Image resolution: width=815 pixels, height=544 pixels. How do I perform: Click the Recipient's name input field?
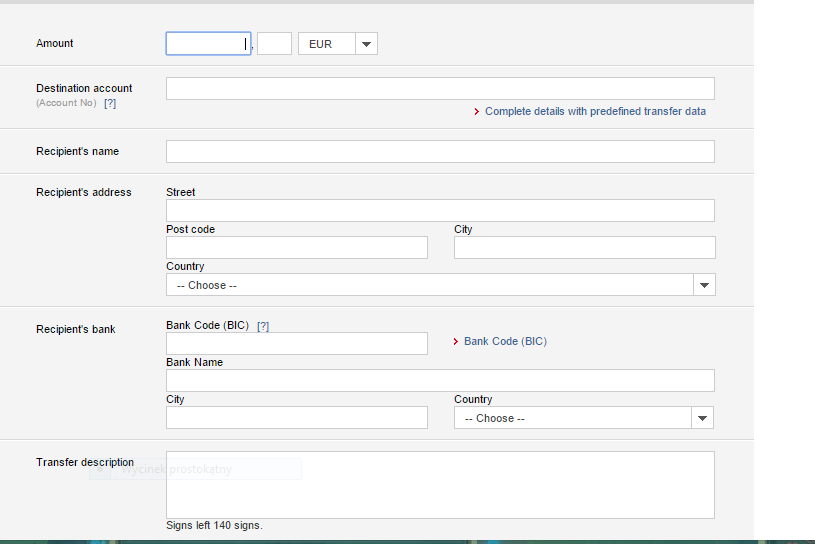coord(440,151)
